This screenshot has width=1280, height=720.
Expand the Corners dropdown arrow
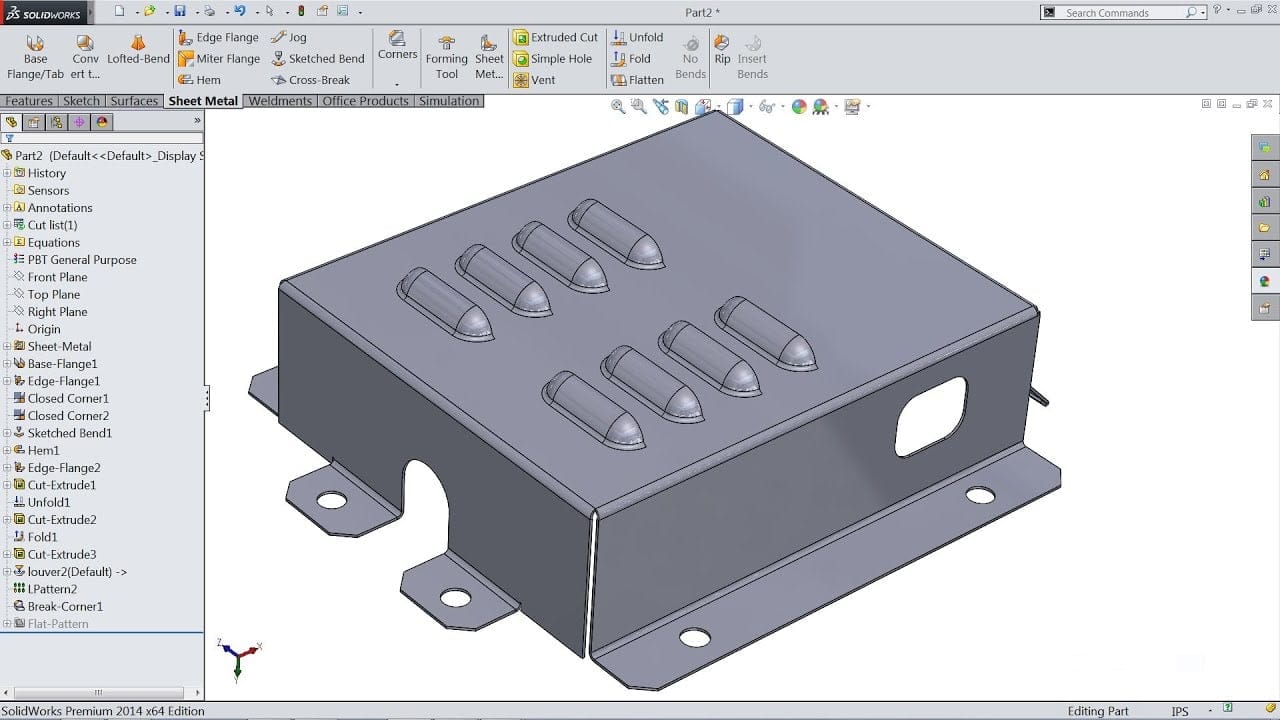click(x=397, y=84)
